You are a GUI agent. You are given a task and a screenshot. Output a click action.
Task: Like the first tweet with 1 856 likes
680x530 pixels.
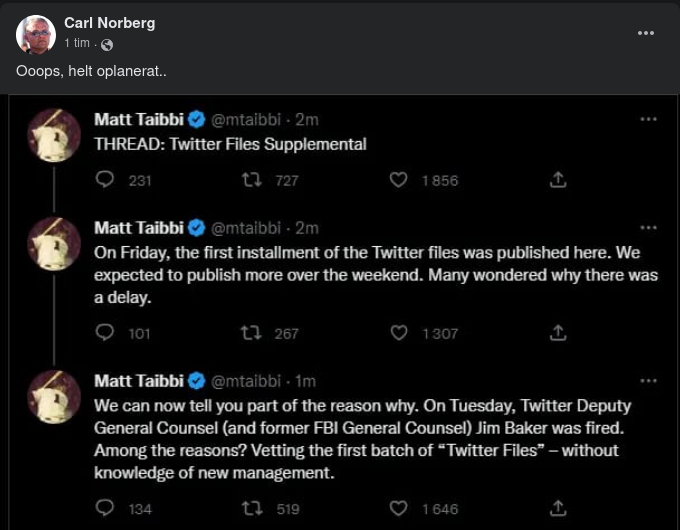tap(398, 180)
